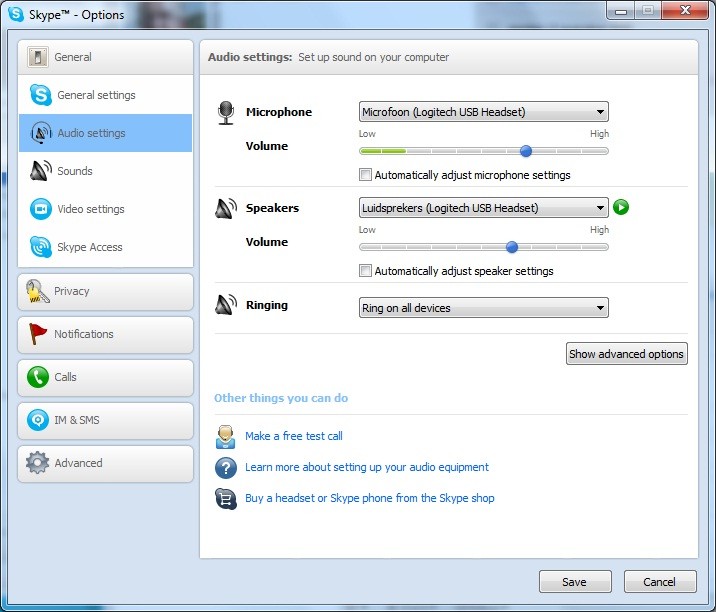Click the Notifications red flag icon
Screen dimensions: 716x612
click(x=37, y=334)
